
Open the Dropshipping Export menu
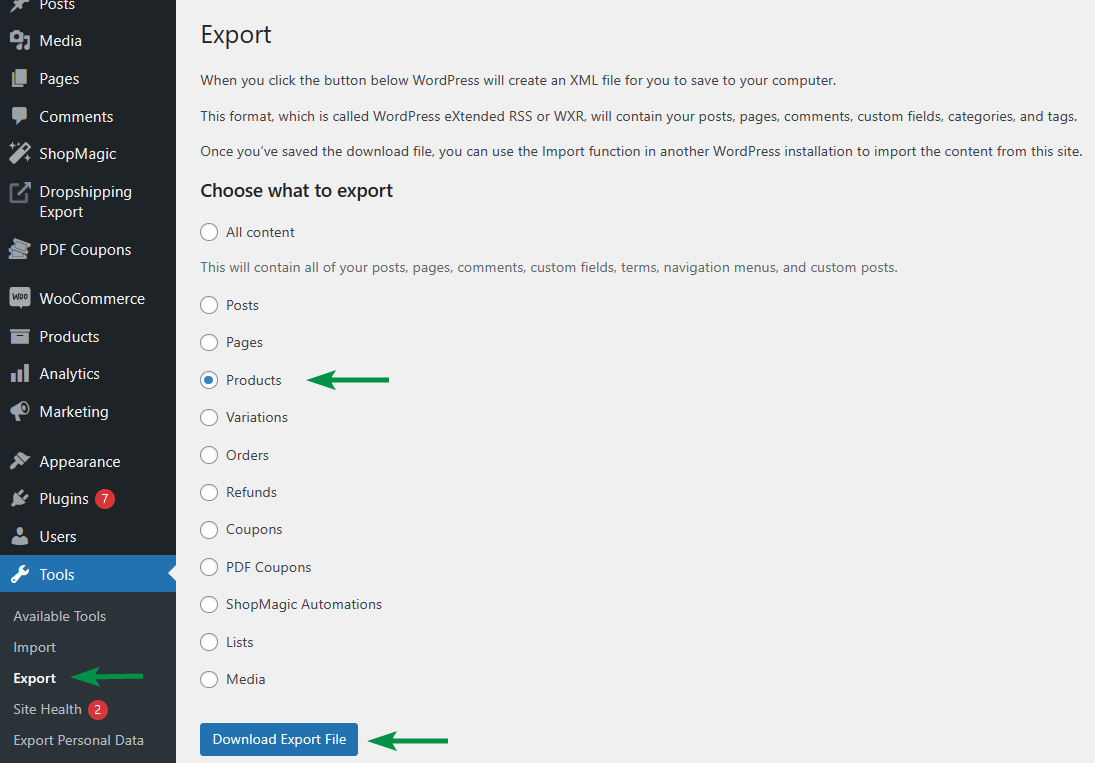(85, 201)
